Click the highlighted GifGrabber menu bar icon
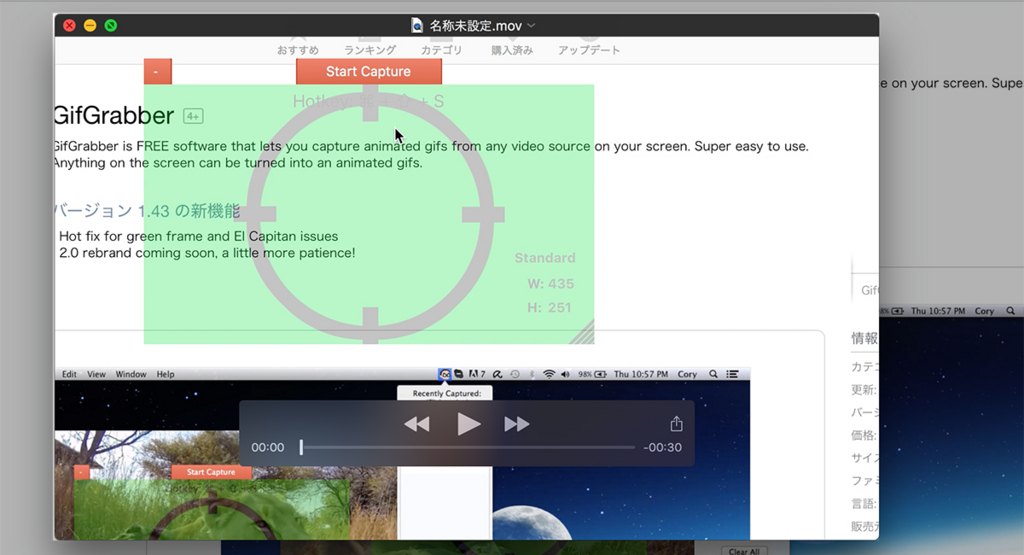Viewport: 1024px width, 555px height. click(x=444, y=374)
